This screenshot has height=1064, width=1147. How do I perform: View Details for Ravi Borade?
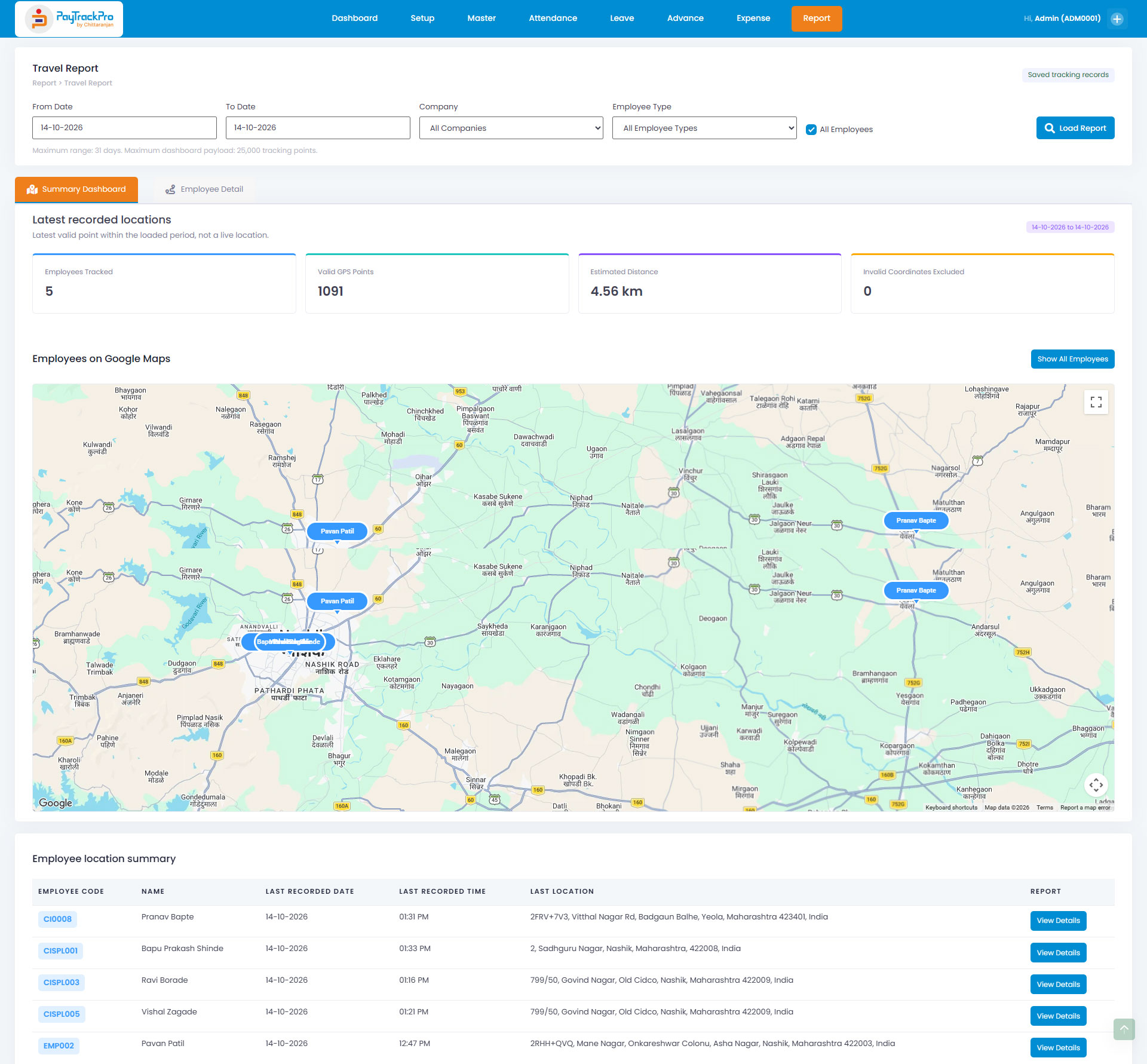(1059, 985)
